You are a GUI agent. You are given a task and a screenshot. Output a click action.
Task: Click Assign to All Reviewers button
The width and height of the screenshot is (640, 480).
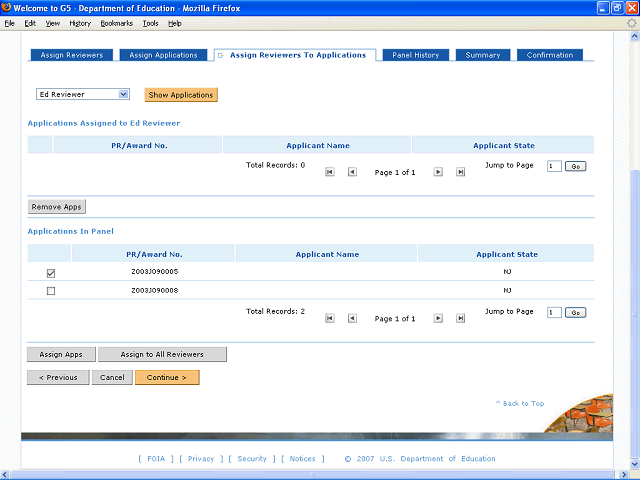(x=162, y=354)
